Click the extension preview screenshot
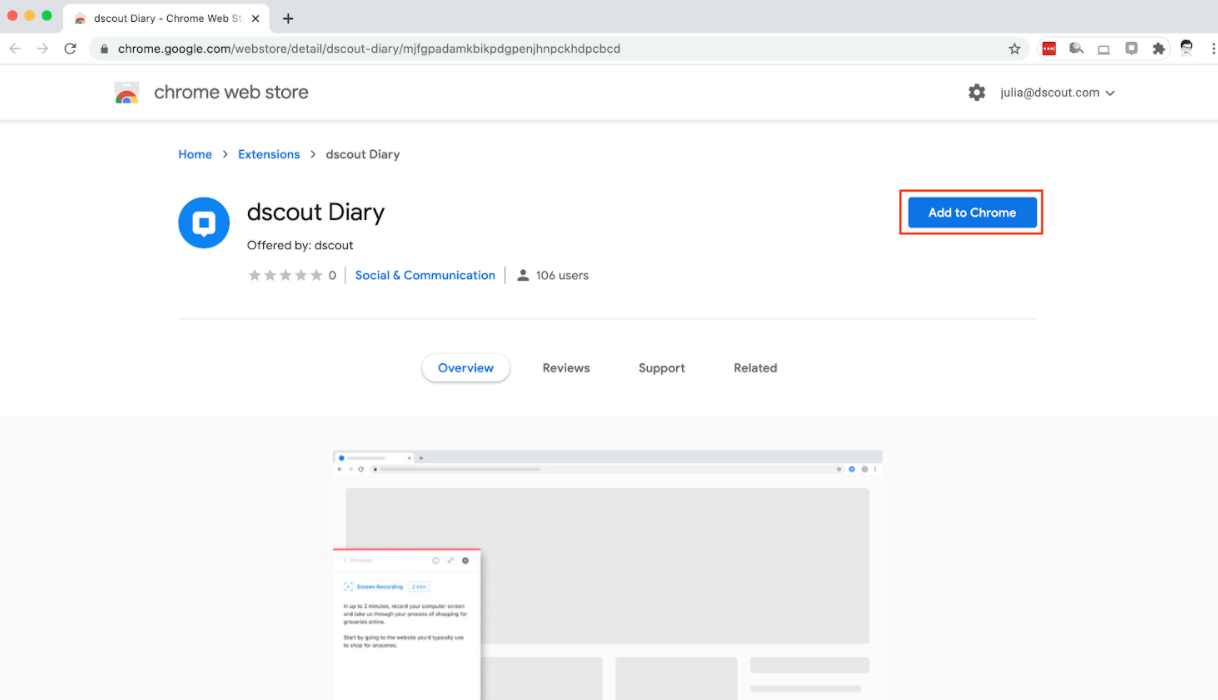1218x700 pixels. point(608,575)
